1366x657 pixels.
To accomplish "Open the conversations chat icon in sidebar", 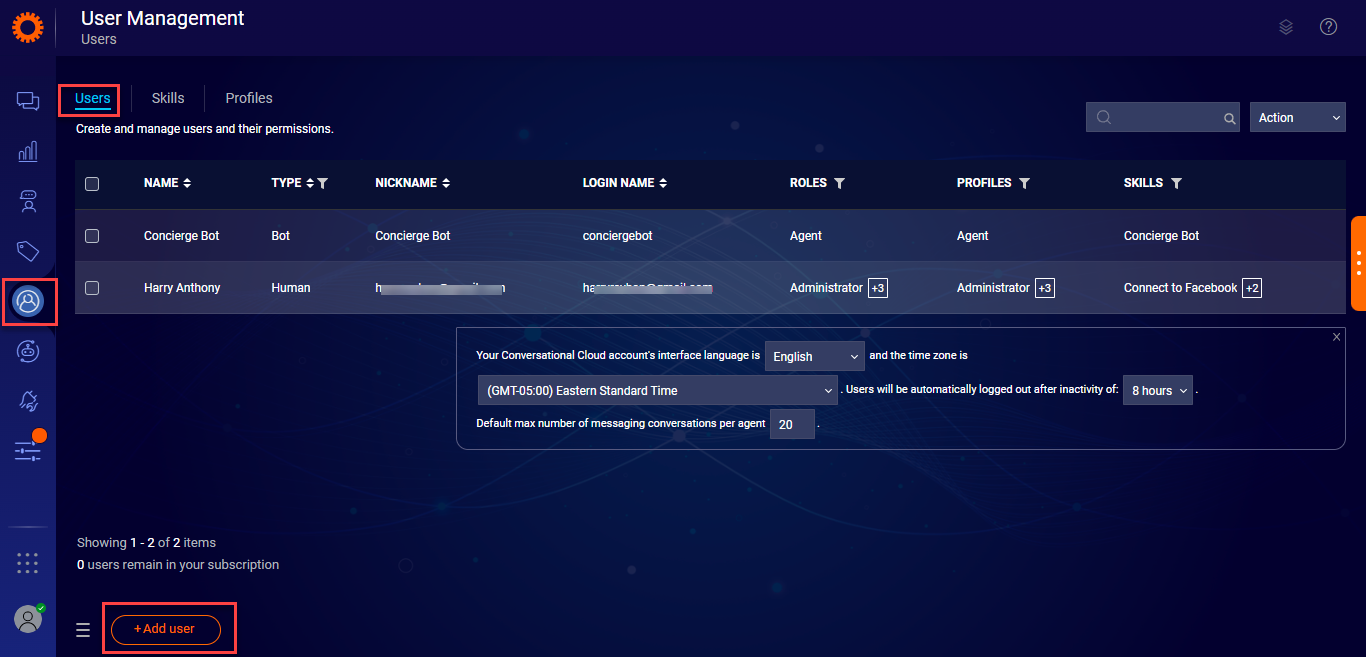I will 28,101.
